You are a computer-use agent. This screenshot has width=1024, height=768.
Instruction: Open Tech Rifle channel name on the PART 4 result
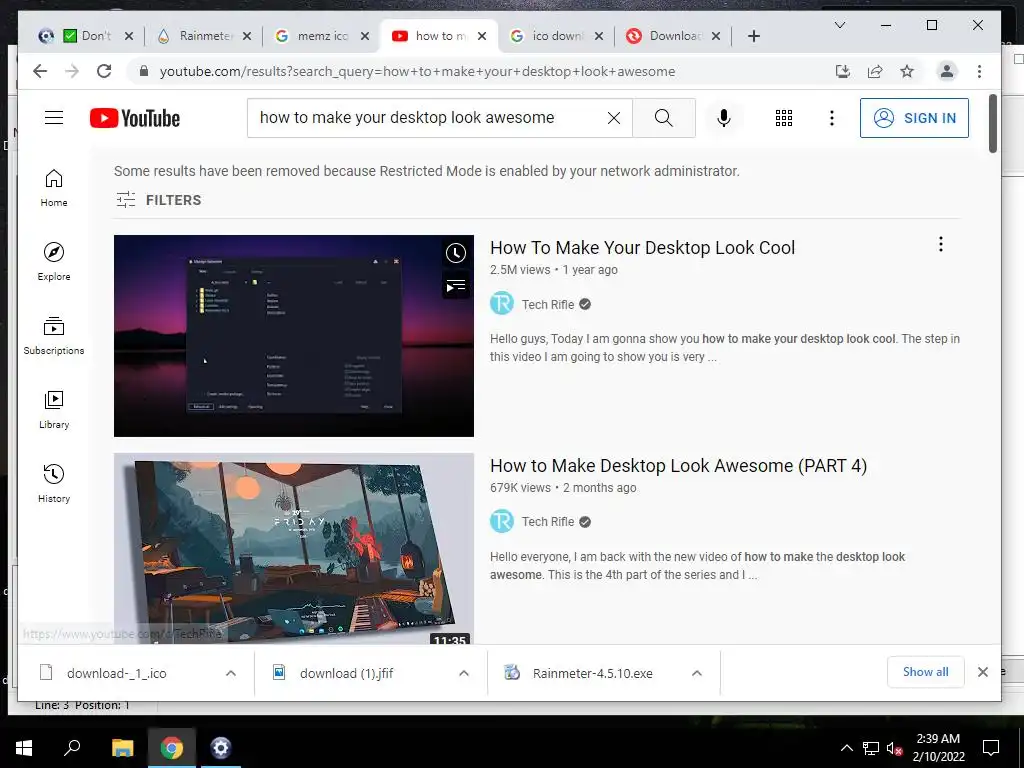click(x=547, y=522)
